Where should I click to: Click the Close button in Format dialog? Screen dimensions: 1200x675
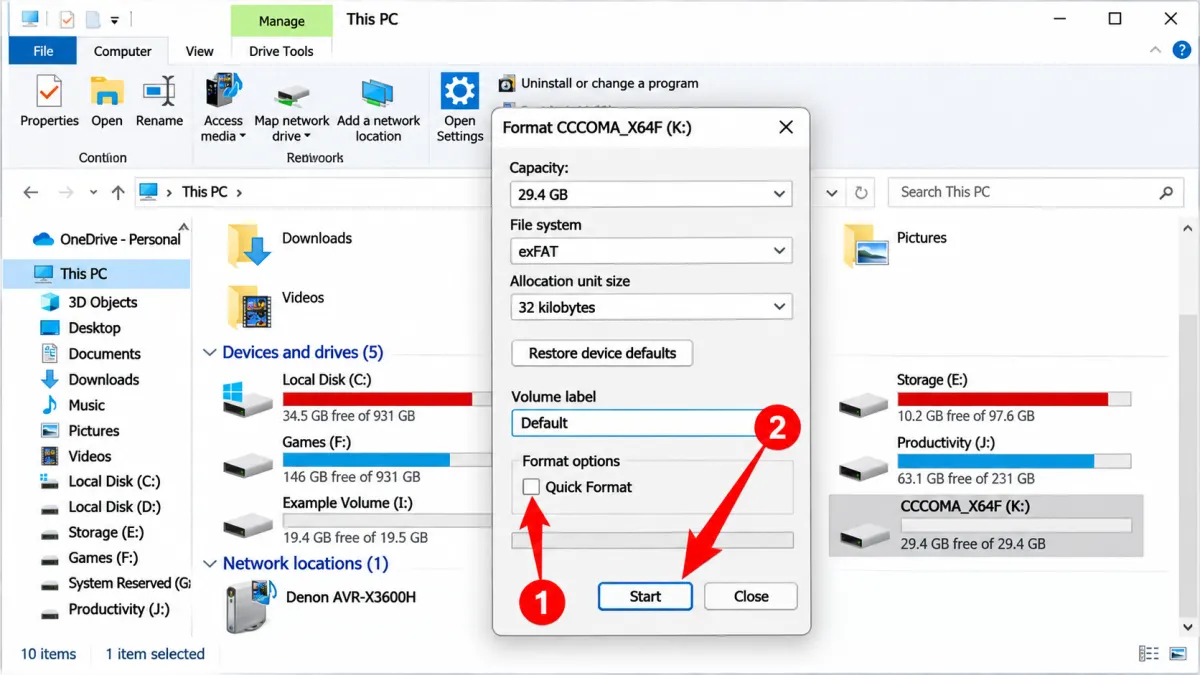click(751, 596)
